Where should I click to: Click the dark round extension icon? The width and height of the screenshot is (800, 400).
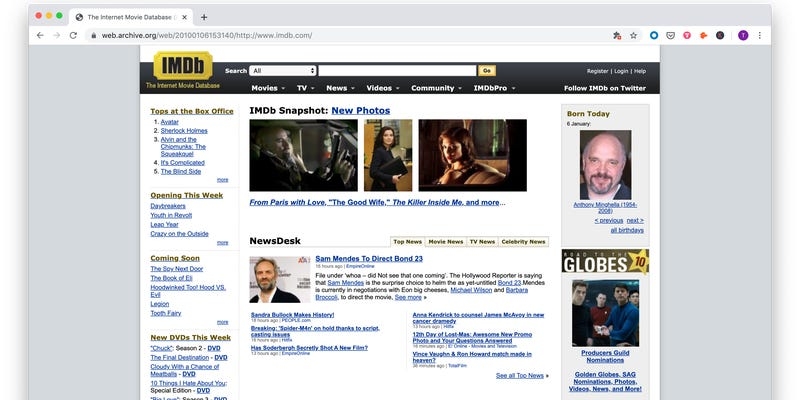719,35
